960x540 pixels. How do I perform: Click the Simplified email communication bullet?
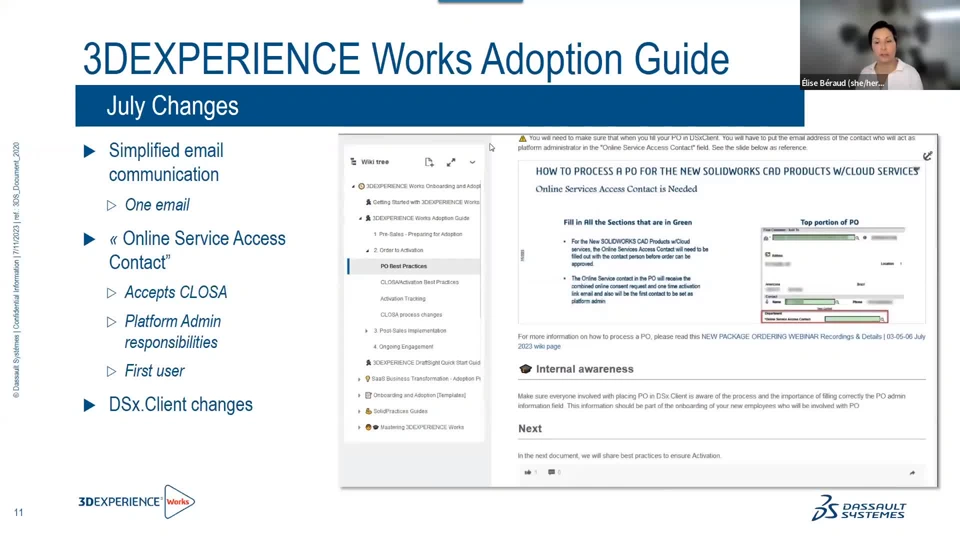[x=166, y=162]
